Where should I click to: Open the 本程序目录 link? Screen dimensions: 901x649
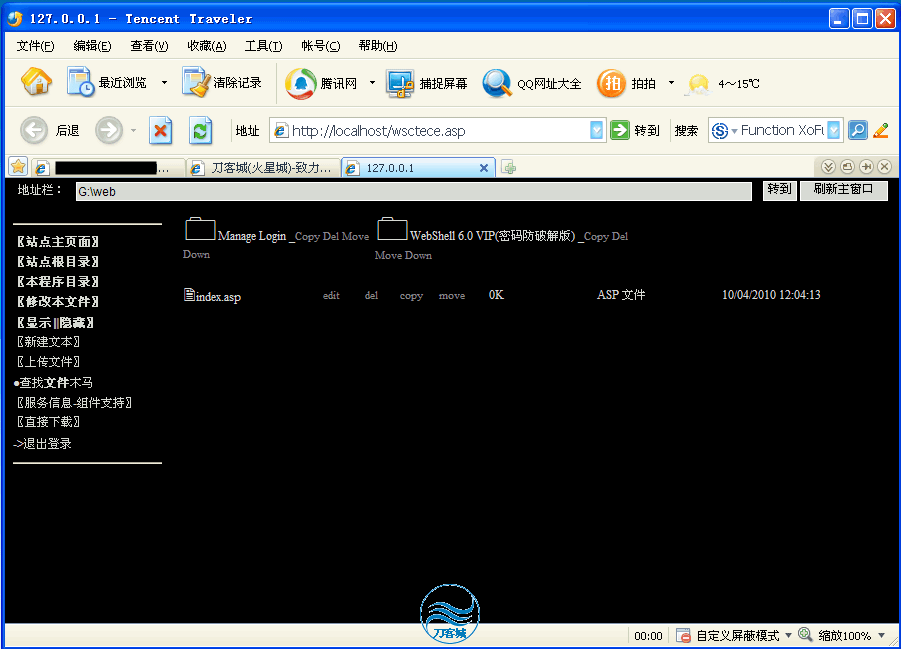58,282
